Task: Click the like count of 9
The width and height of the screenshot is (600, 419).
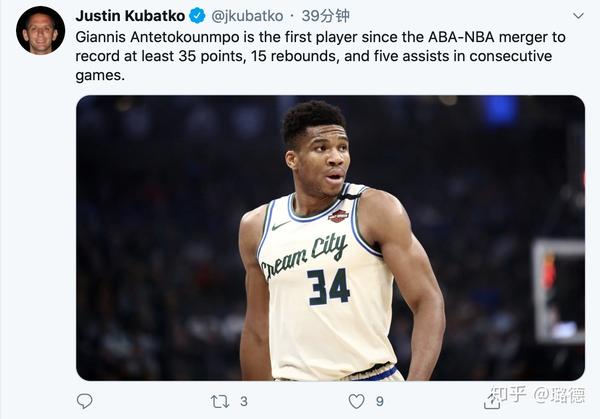Action: tap(379, 401)
